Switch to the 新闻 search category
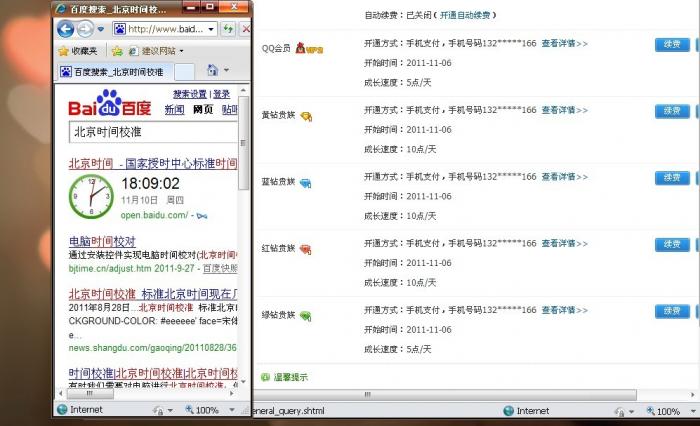The height and width of the screenshot is (426, 700). point(174,110)
